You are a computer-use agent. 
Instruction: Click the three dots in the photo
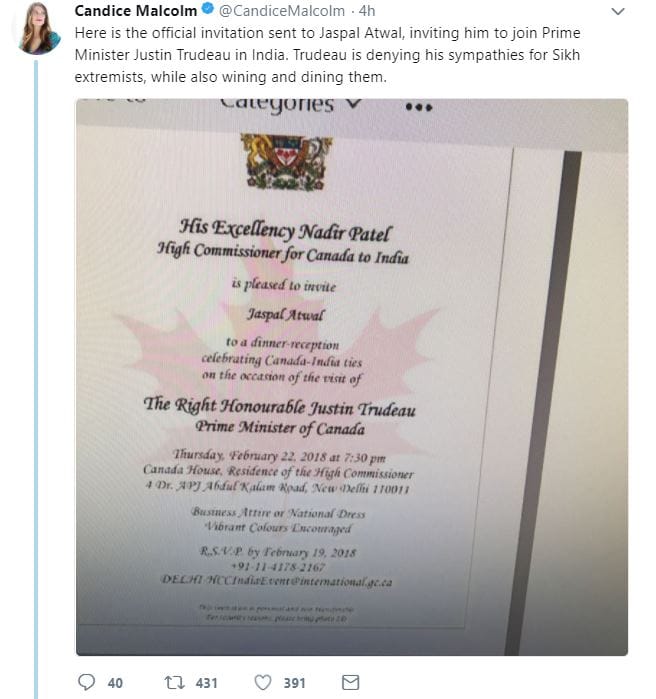click(x=420, y=106)
